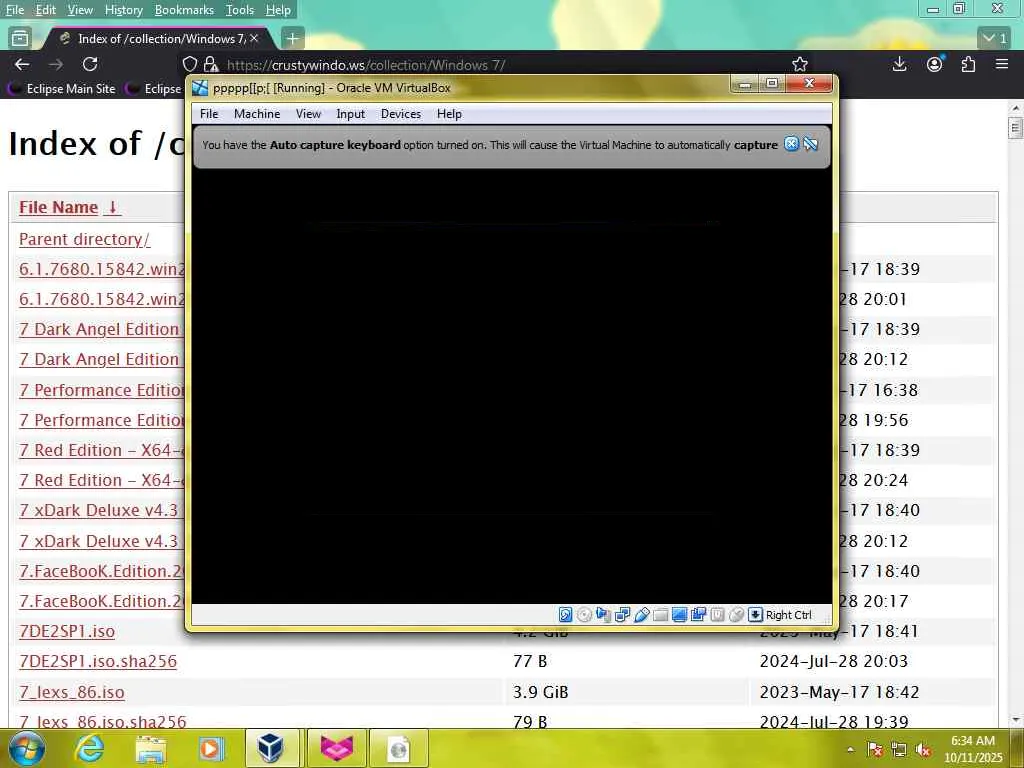
Task: Open the browser Edit menu
Action: [x=46, y=10]
